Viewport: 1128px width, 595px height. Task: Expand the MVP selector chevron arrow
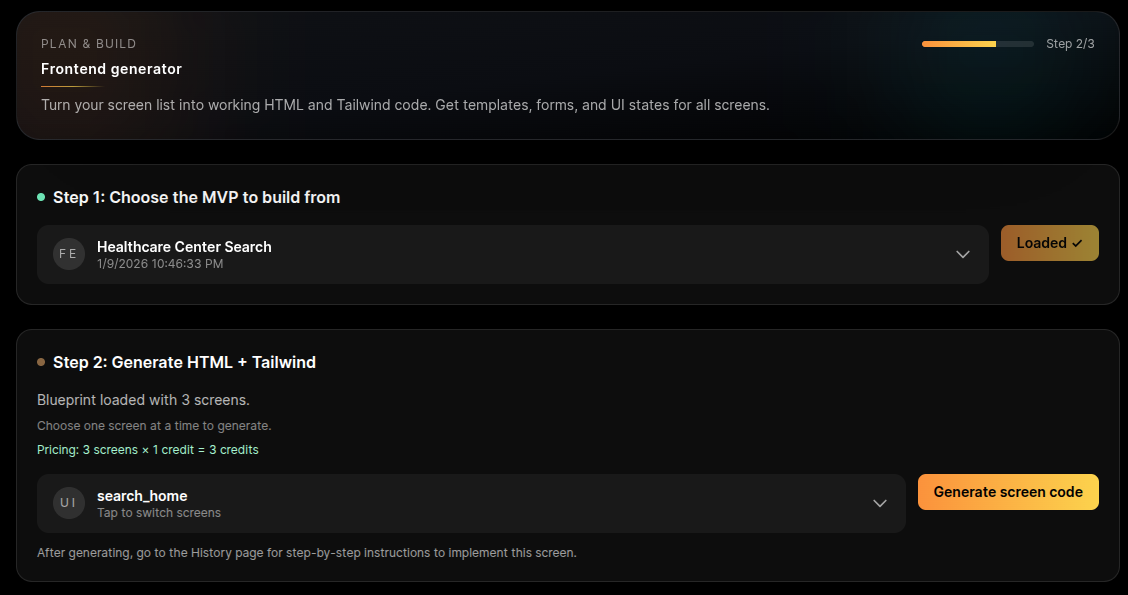click(963, 254)
